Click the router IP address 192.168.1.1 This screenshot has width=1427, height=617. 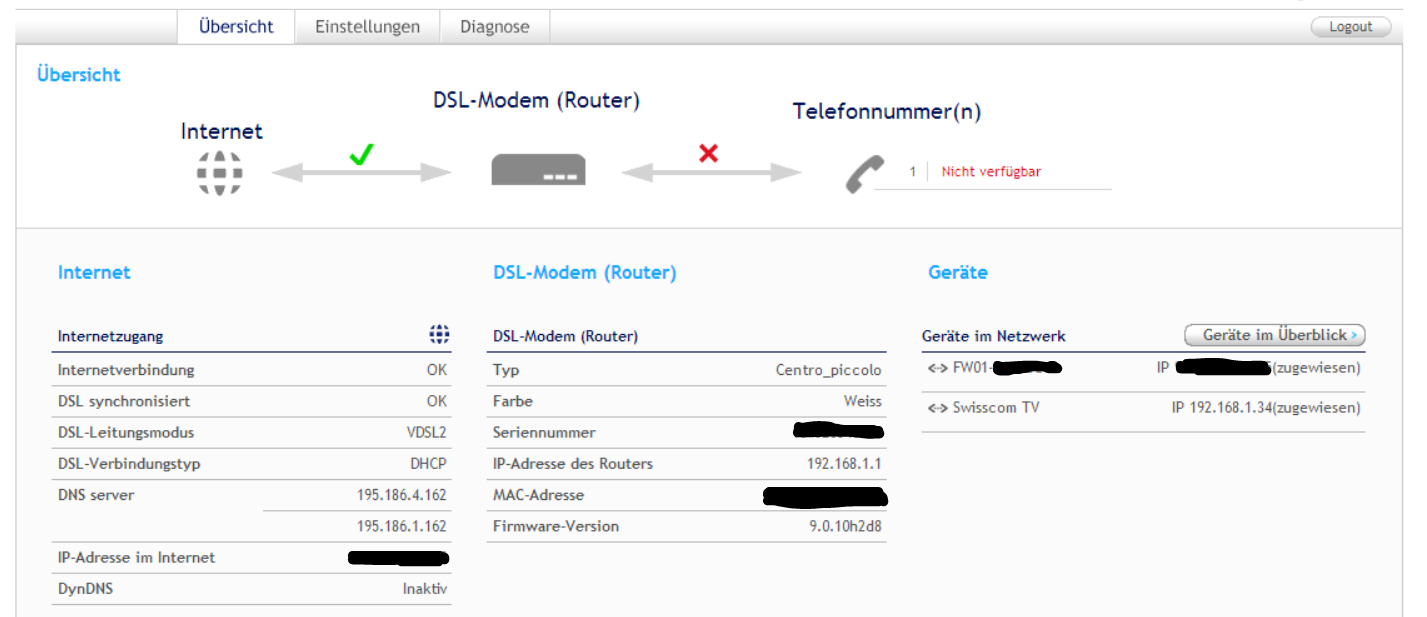(x=843, y=464)
